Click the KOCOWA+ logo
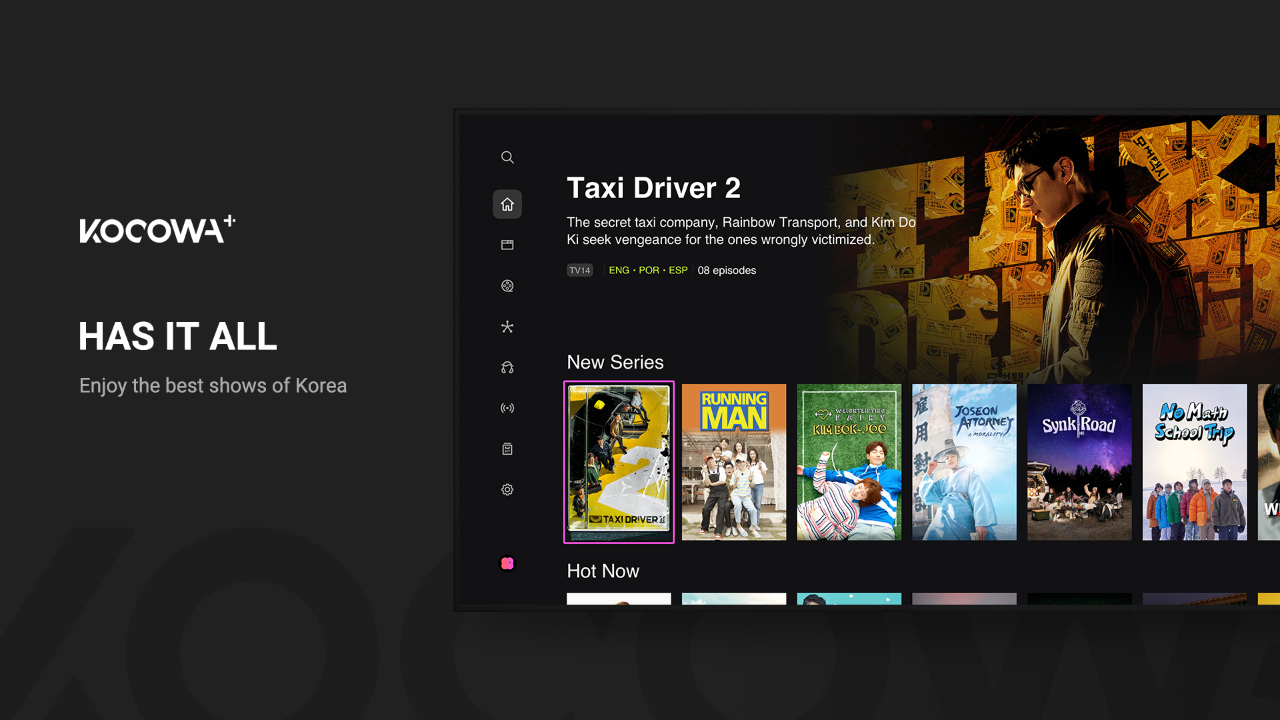This screenshot has width=1280, height=720. point(157,229)
